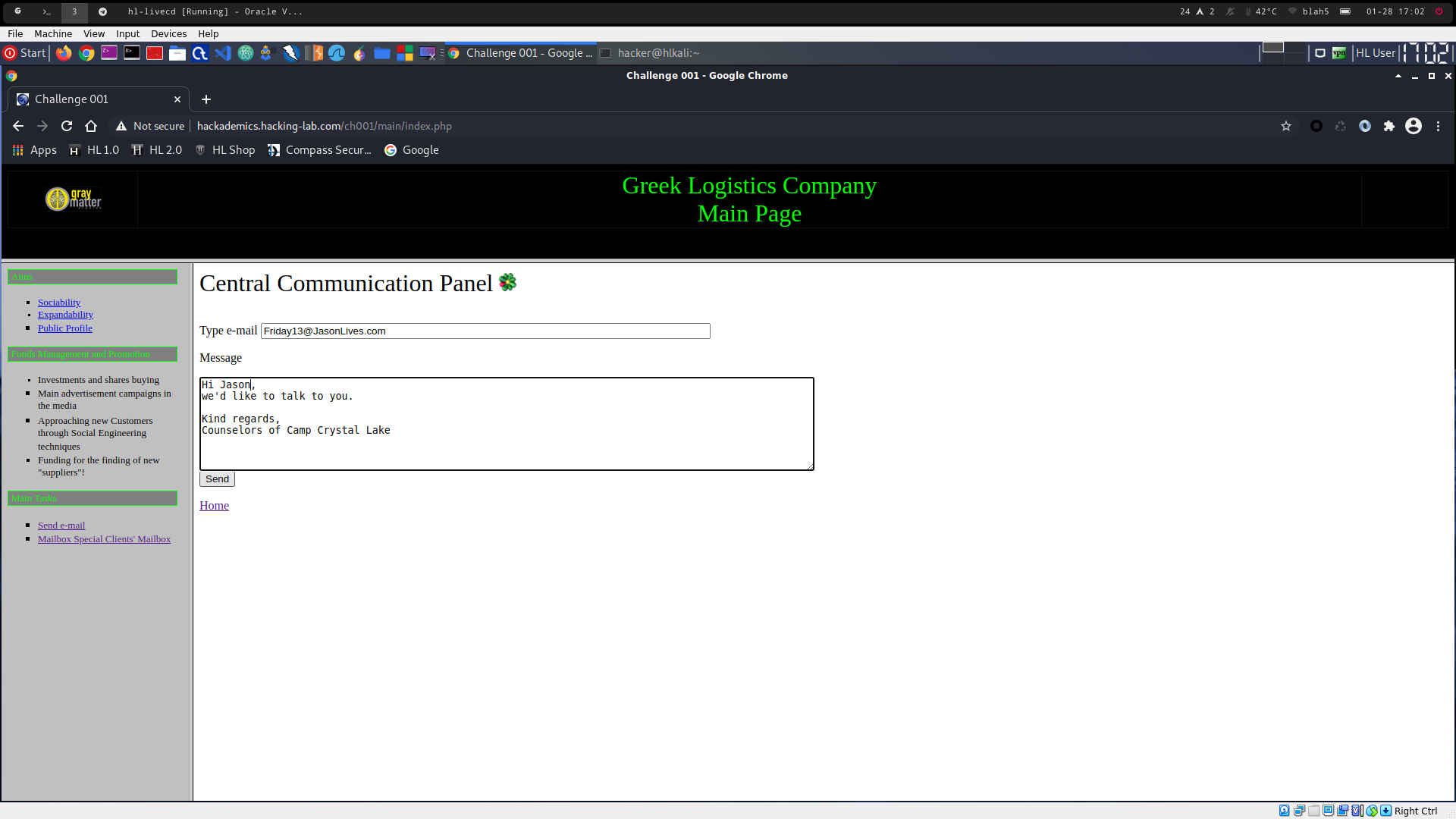This screenshot has height=819, width=1456.
Task: Open the Wireshark shark fin icon
Action: pos(337,53)
